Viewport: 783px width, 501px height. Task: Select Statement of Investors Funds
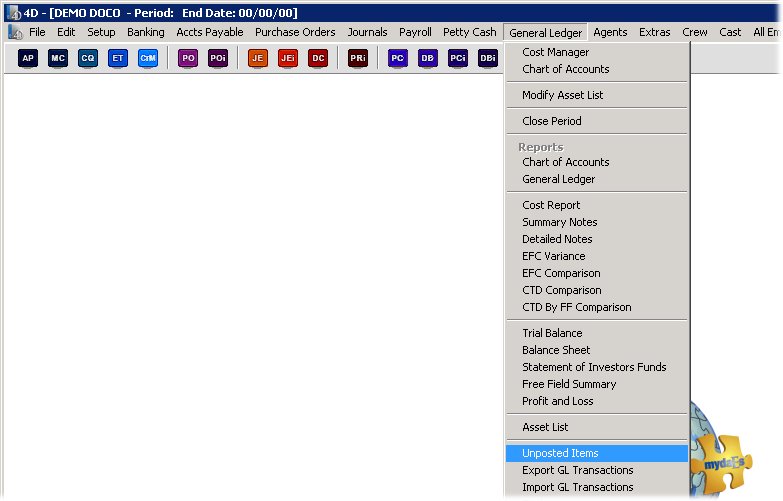coord(597,367)
